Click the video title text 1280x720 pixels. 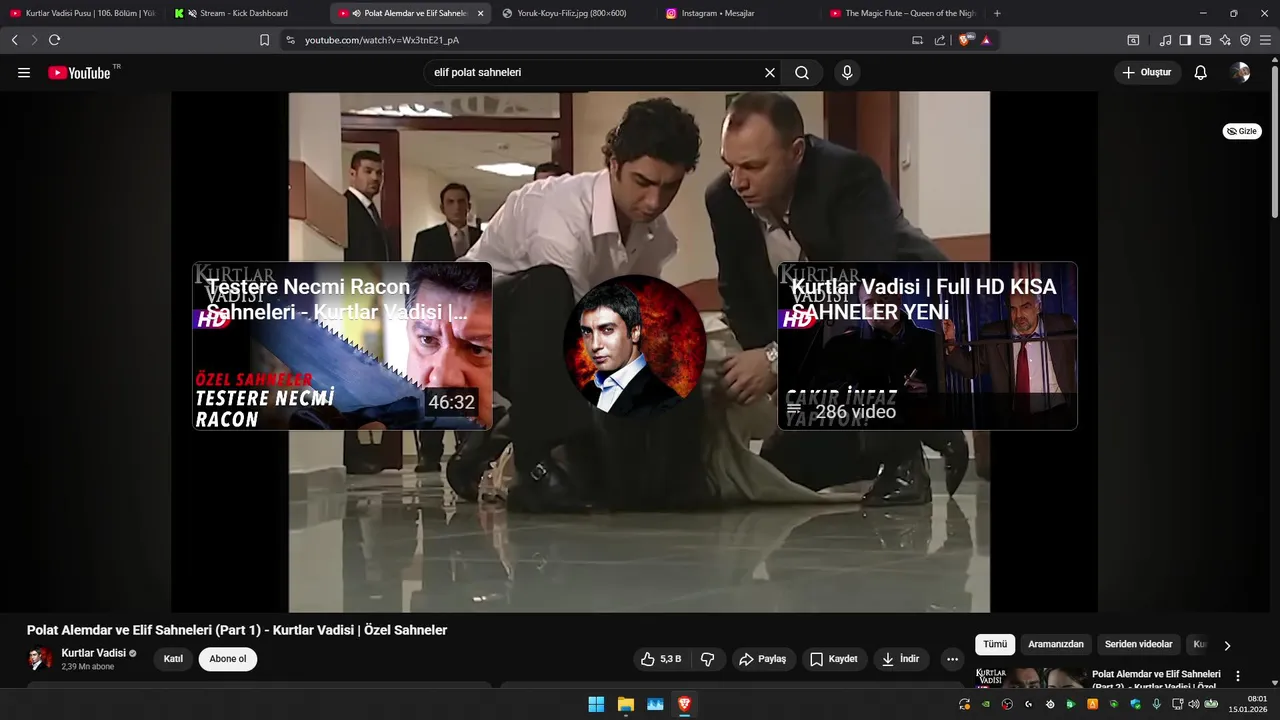(237, 630)
